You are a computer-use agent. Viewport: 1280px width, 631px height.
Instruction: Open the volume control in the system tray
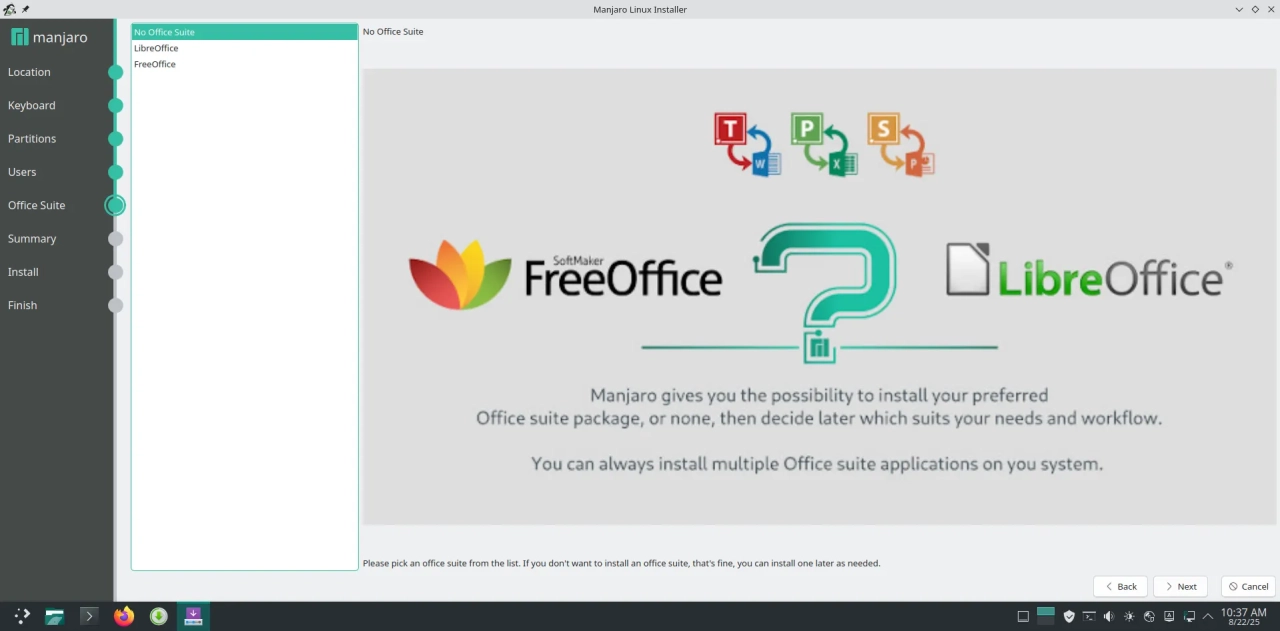point(1108,616)
